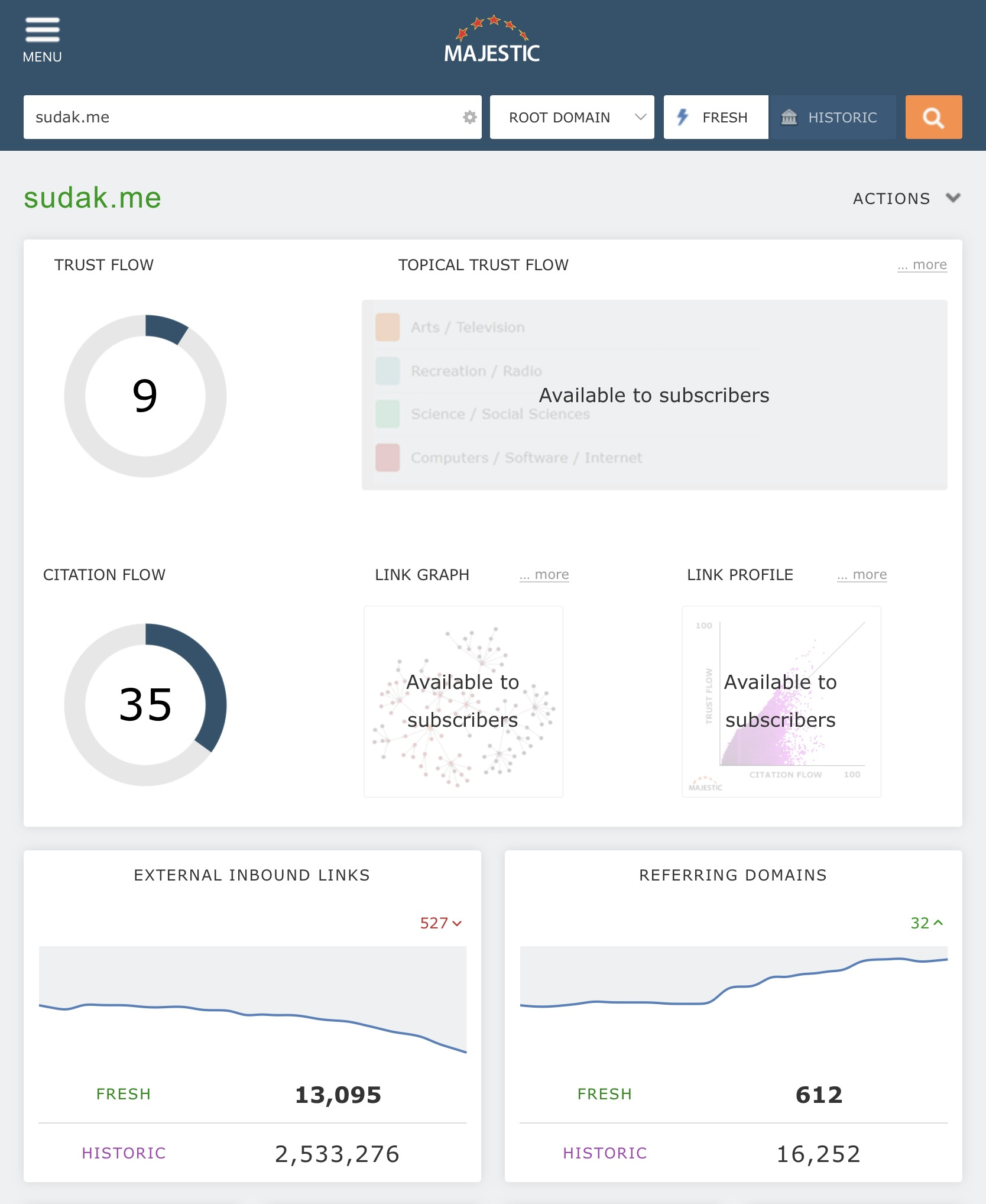Click the TRUST FLOW heading

click(x=104, y=265)
